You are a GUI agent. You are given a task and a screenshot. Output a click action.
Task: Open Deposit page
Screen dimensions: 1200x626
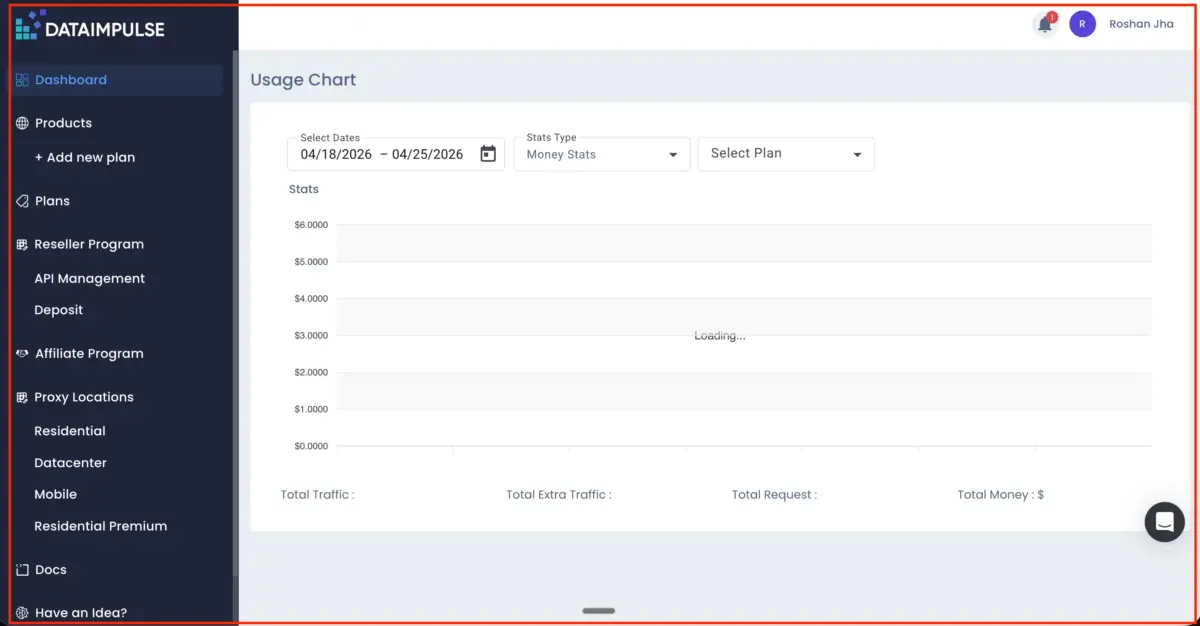[59, 310]
